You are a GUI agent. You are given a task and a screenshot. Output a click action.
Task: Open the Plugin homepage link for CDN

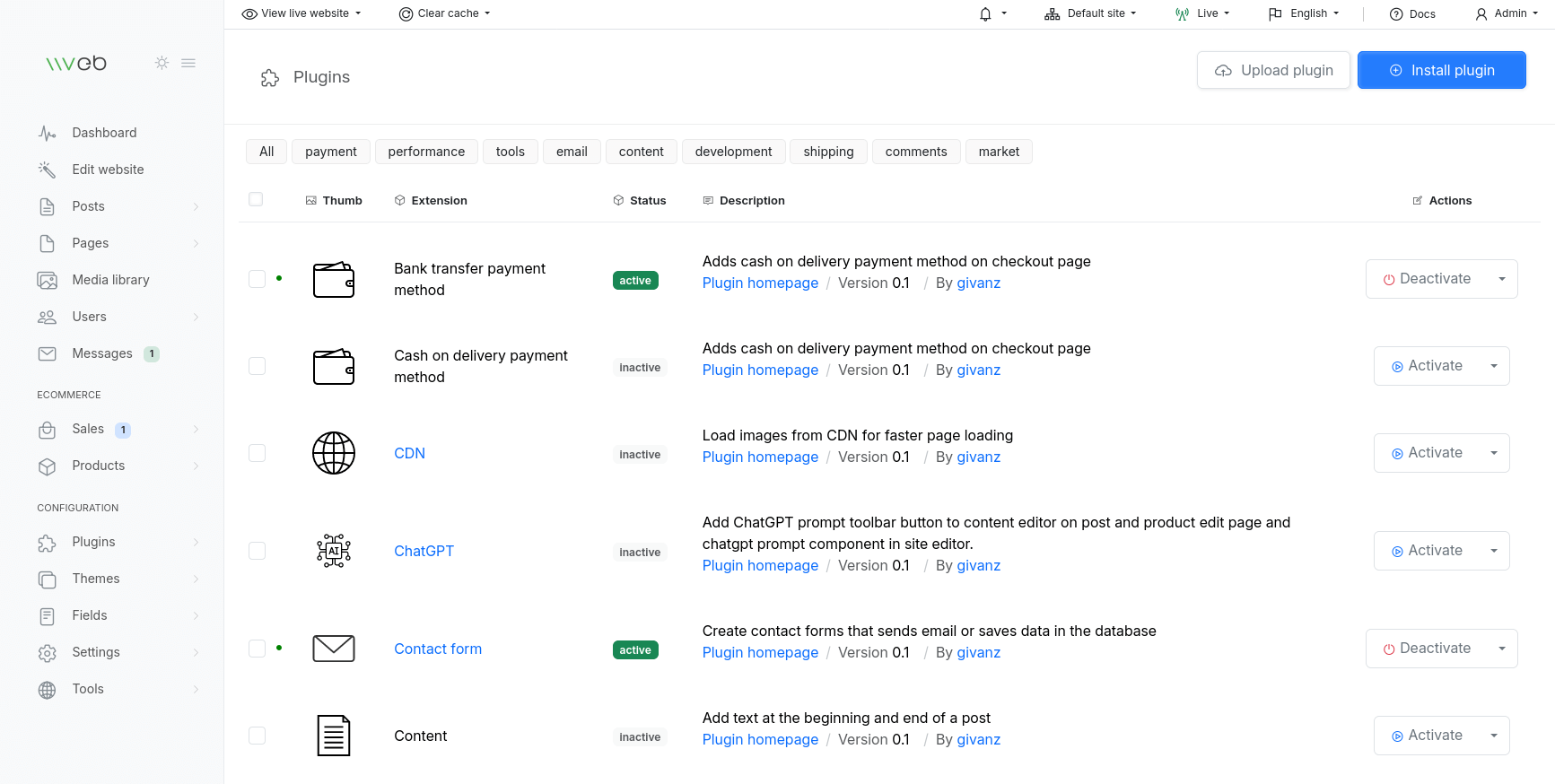click(x=760, y=457)
